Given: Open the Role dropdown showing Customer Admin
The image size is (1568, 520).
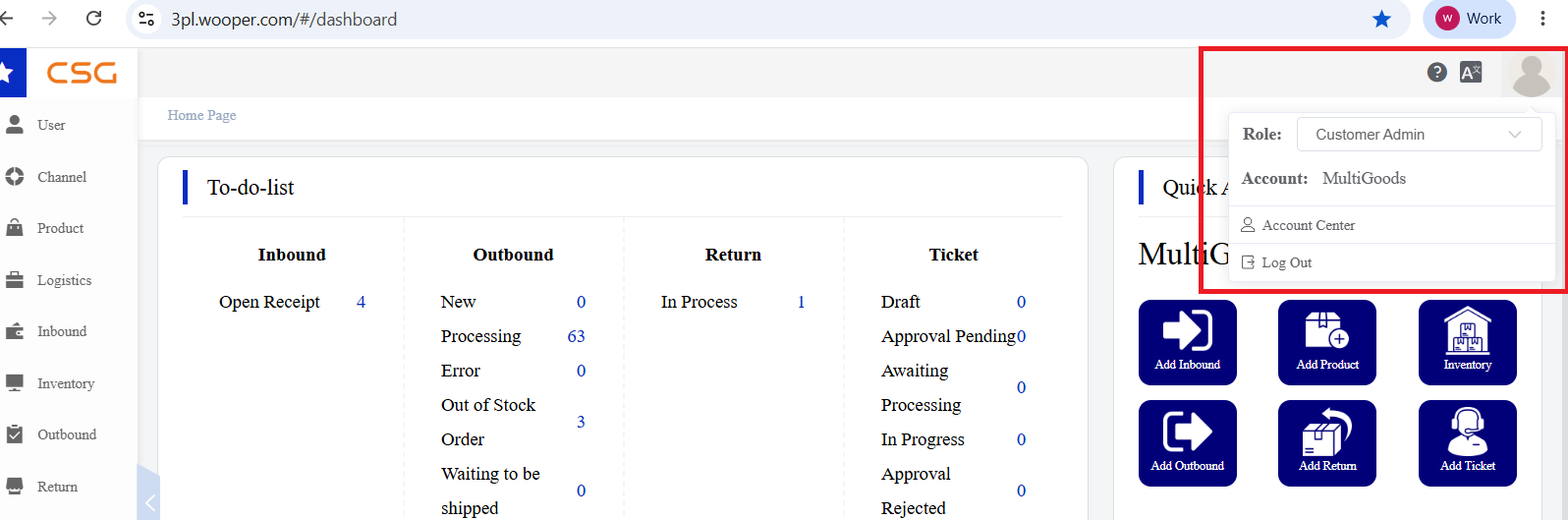Looking at the screenshot, I should 1419,135.
